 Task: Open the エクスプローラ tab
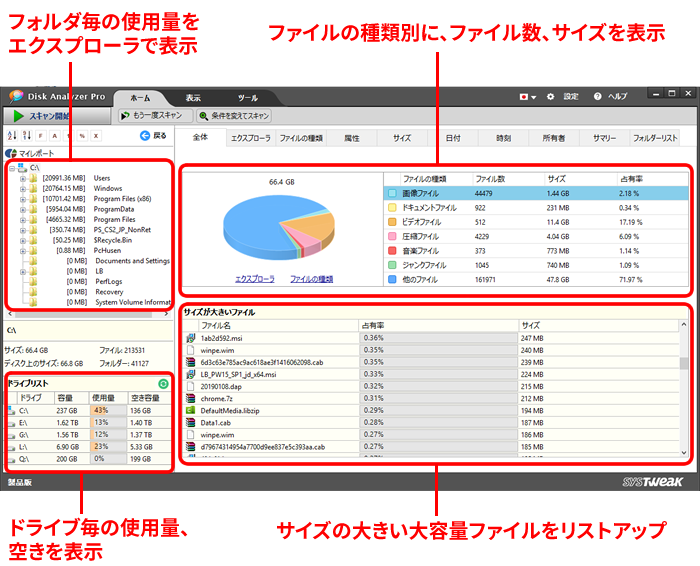coord(251,138)
